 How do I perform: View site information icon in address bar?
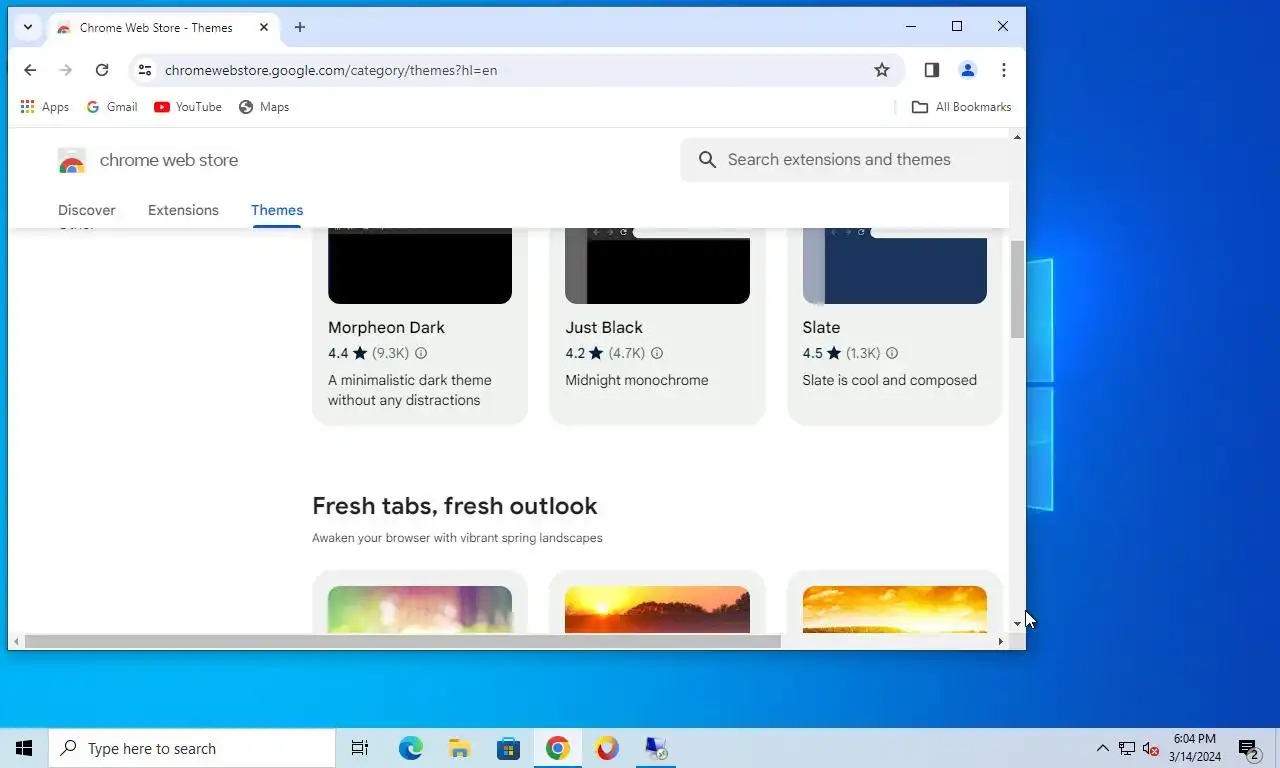point(145,70)
